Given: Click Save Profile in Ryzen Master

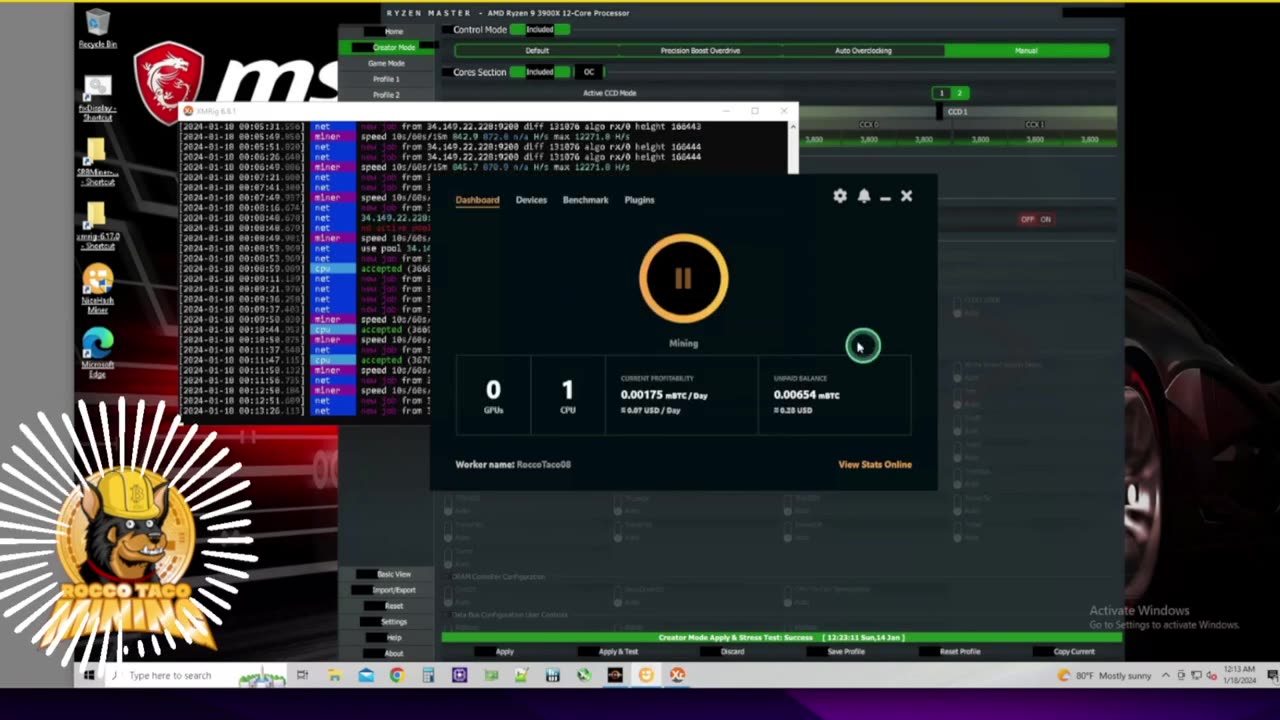Looking at the screenshot, I should coord(846,652).
